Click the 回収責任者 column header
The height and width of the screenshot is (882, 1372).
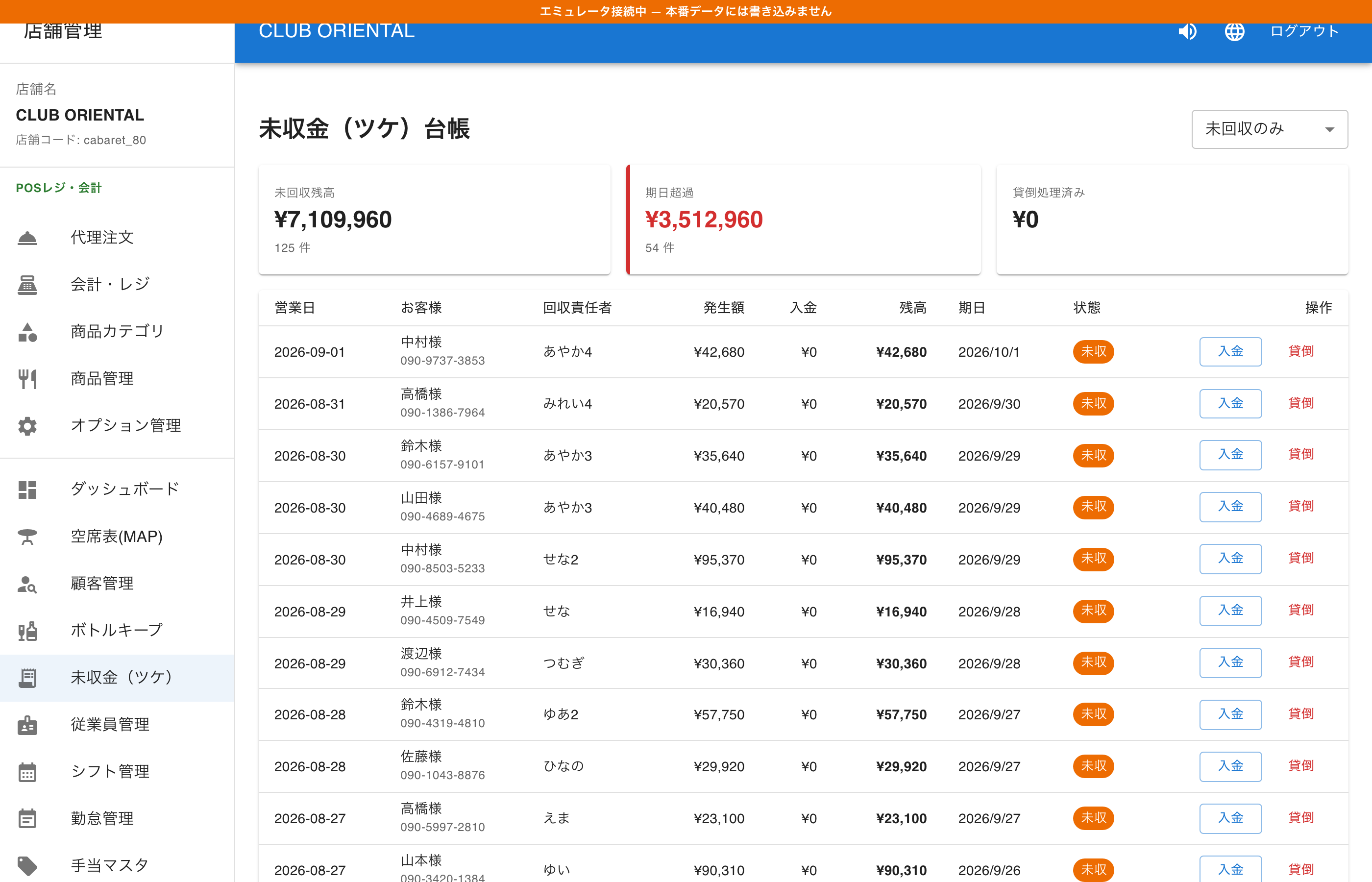point(577,308)
